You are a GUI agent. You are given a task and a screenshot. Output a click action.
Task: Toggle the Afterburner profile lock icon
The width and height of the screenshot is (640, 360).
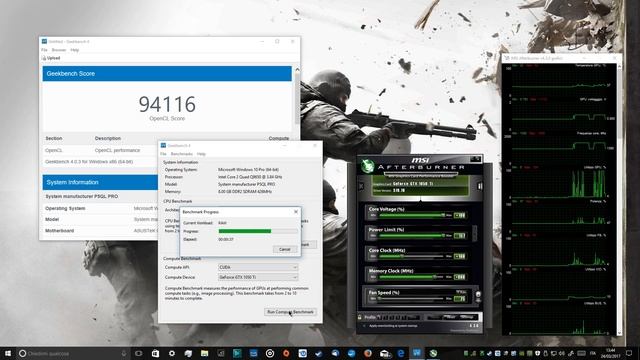(x=360, y=317)
